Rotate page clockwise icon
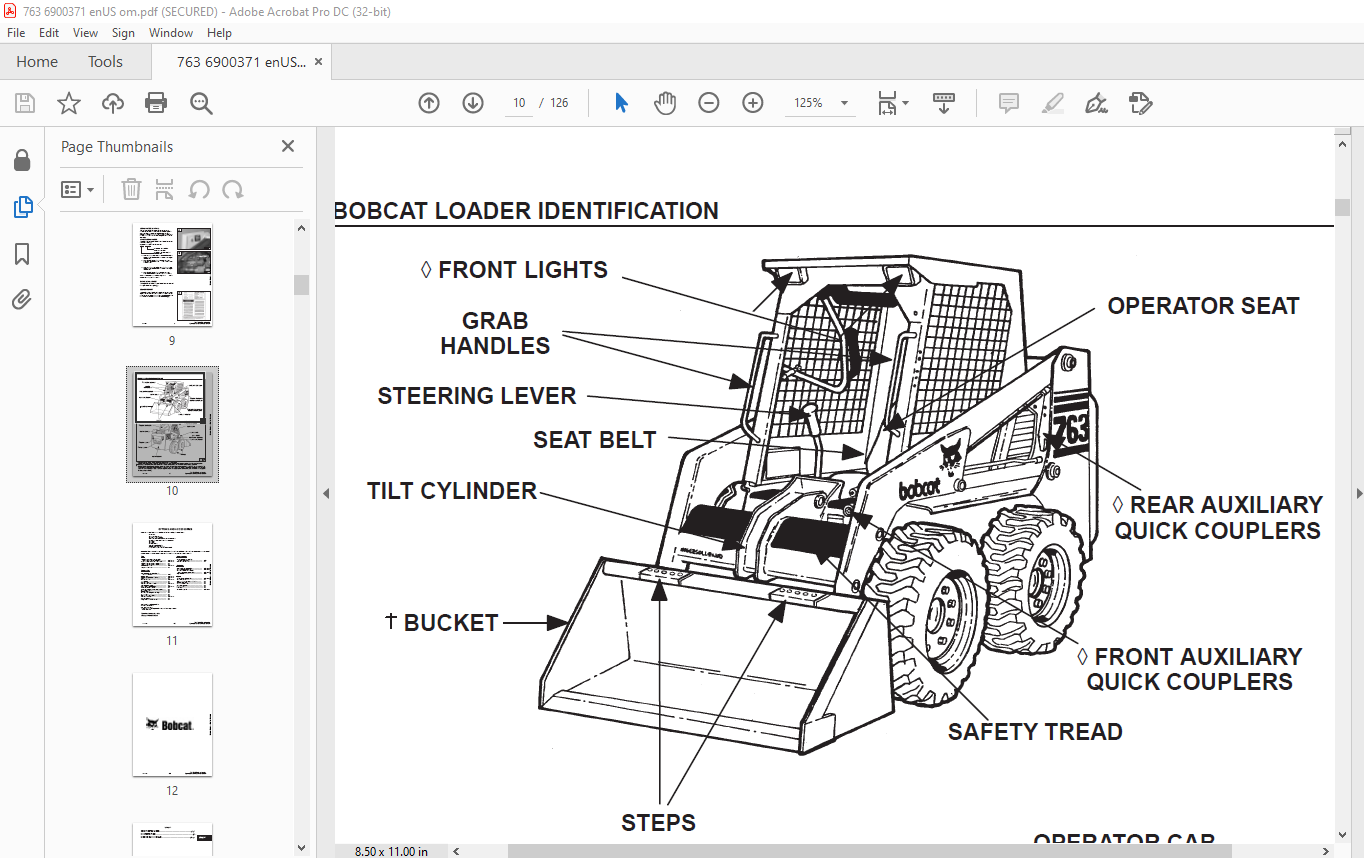 click(233, 189)
